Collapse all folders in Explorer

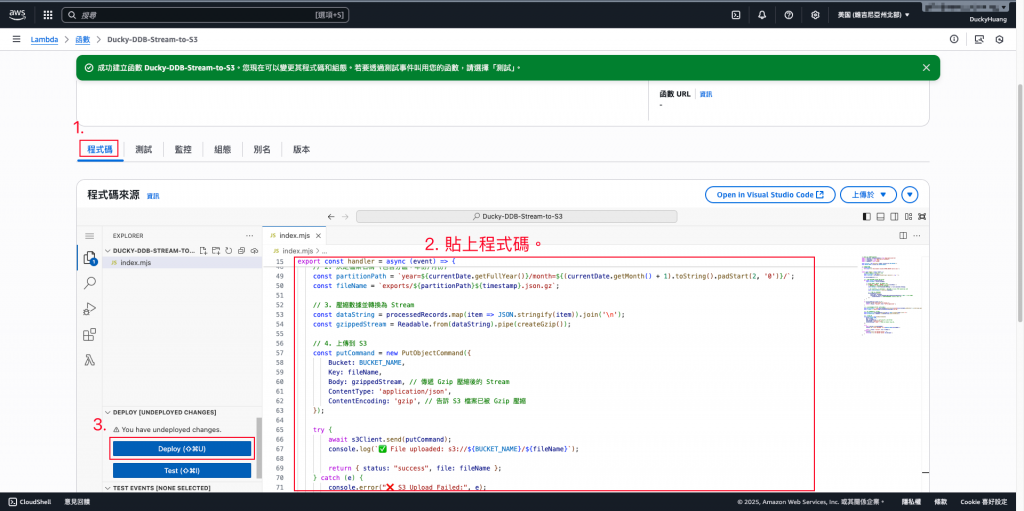tap(242, 250)
